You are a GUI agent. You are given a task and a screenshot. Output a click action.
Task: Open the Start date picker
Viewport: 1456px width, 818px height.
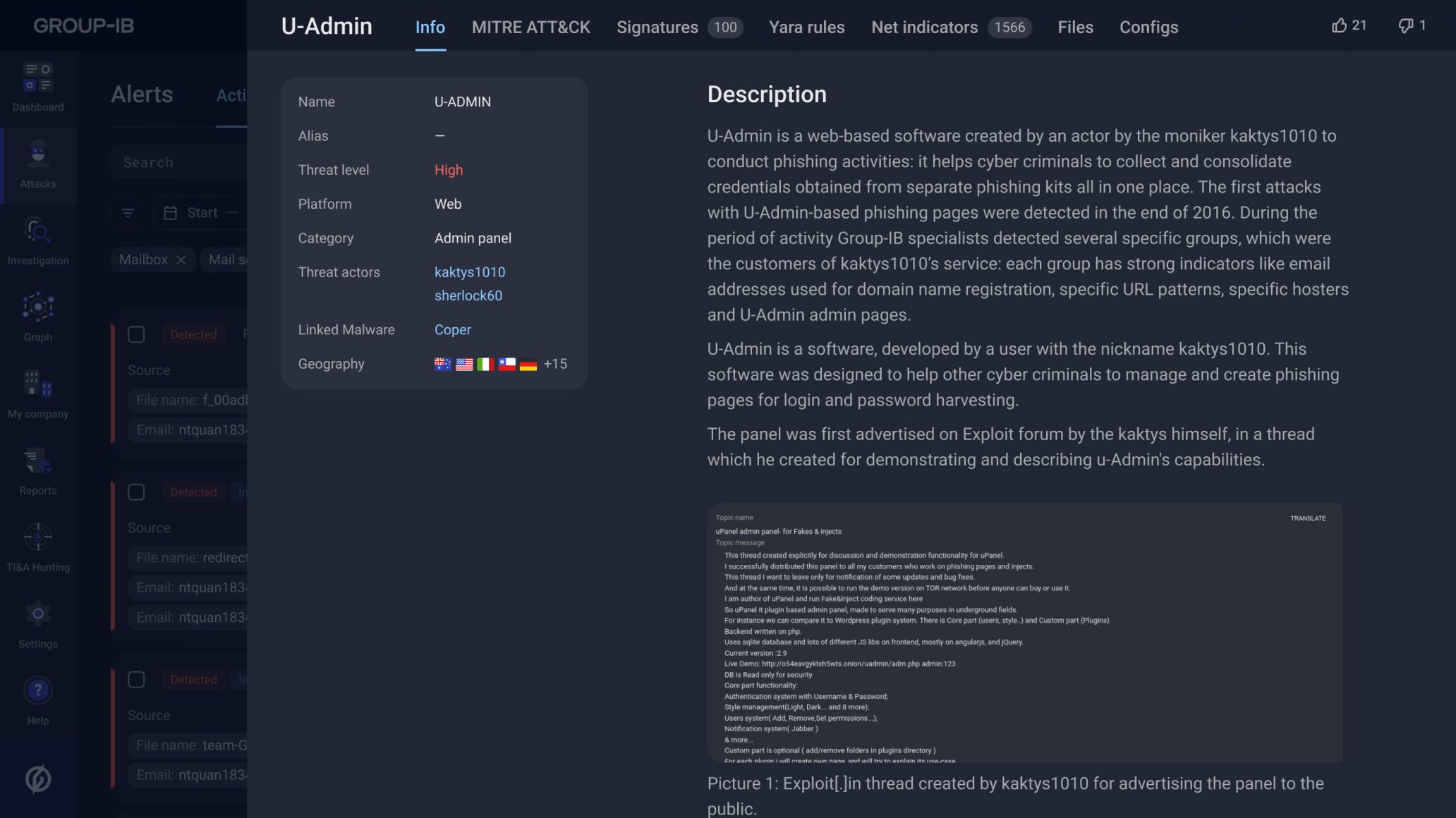pyautogui.click(x=200, y=213)
